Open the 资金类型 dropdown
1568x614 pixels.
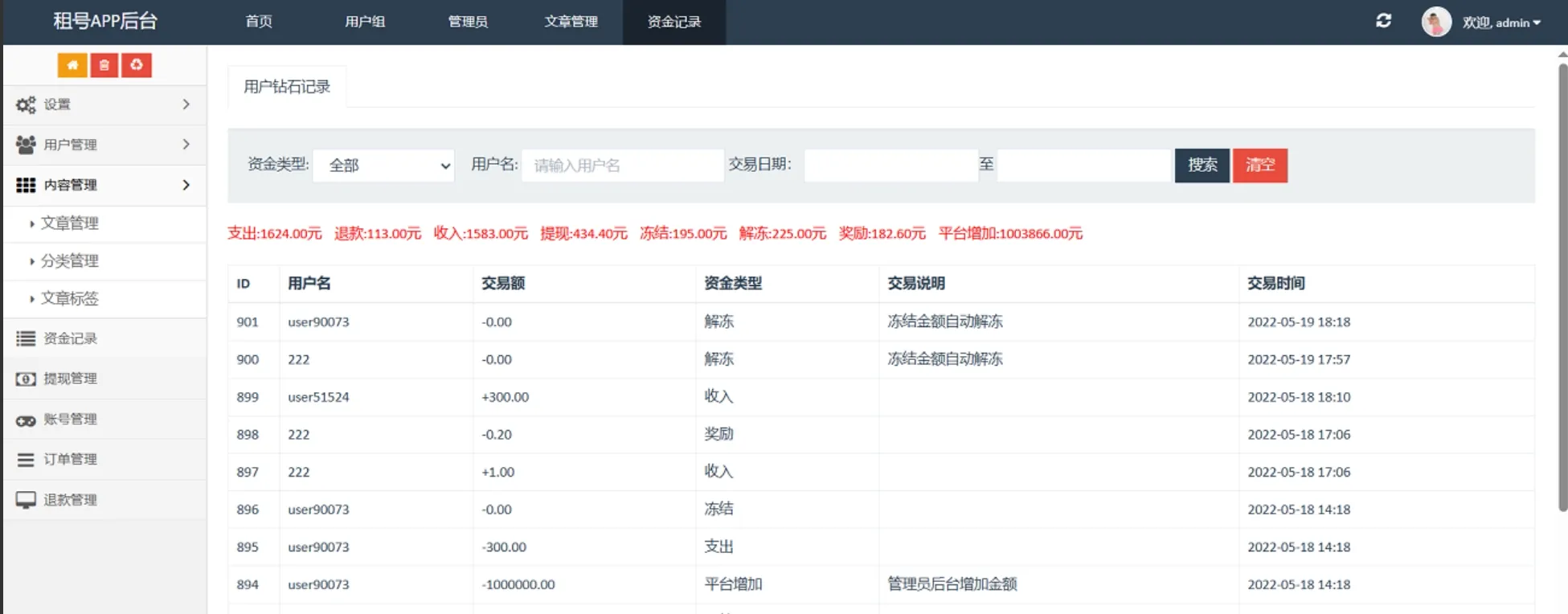pos(383,166)
